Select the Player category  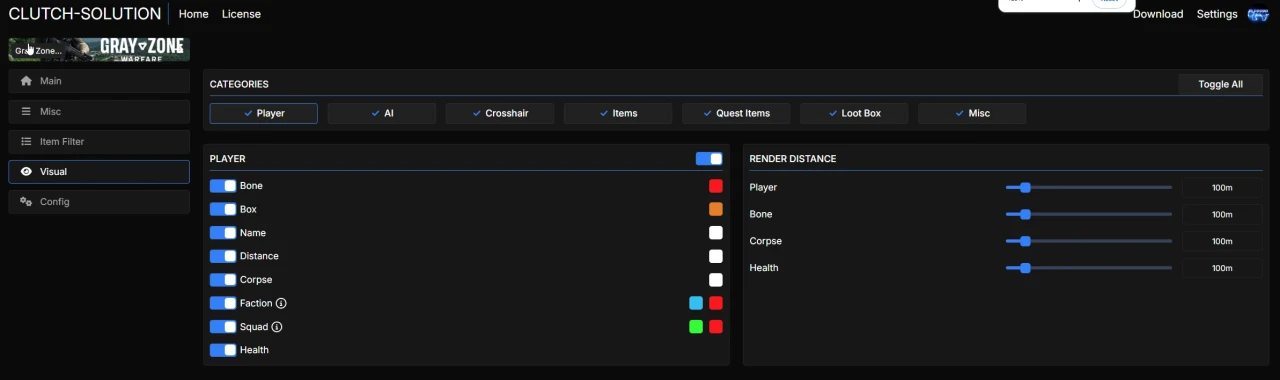tap(264, 113)
